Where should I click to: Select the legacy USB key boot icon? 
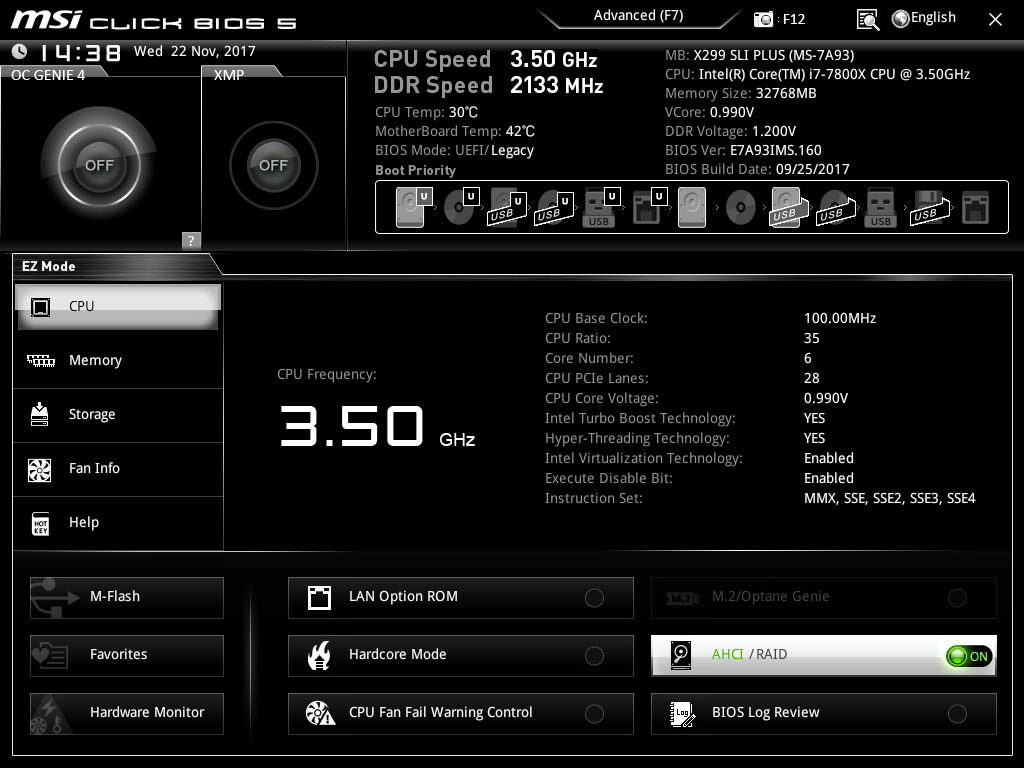point(880,208)
